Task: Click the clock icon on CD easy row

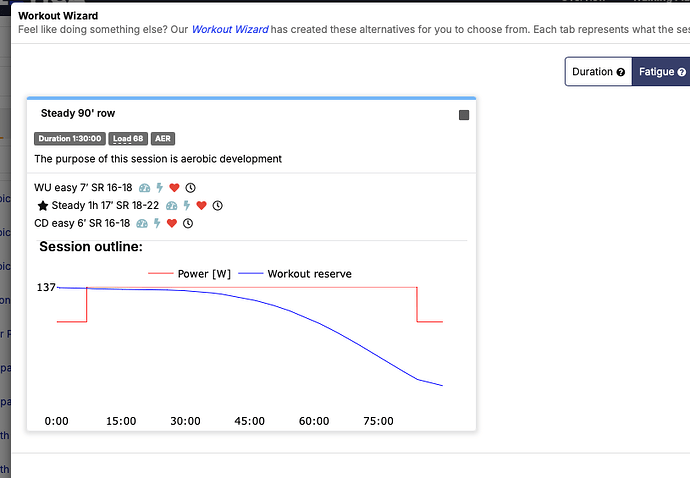Action: [x=188, y=224]
